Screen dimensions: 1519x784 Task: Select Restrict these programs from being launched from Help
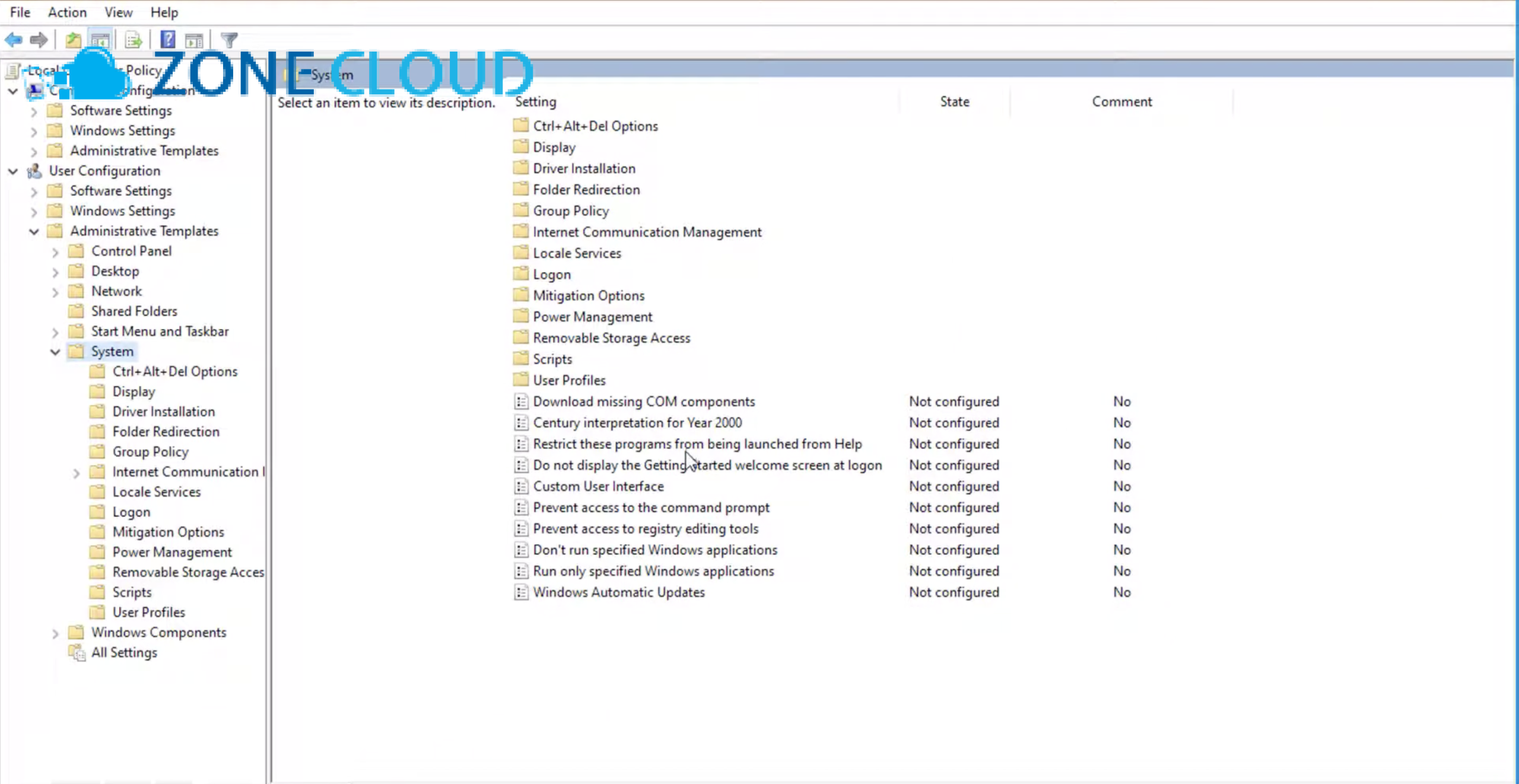click(x=697, y=444)
